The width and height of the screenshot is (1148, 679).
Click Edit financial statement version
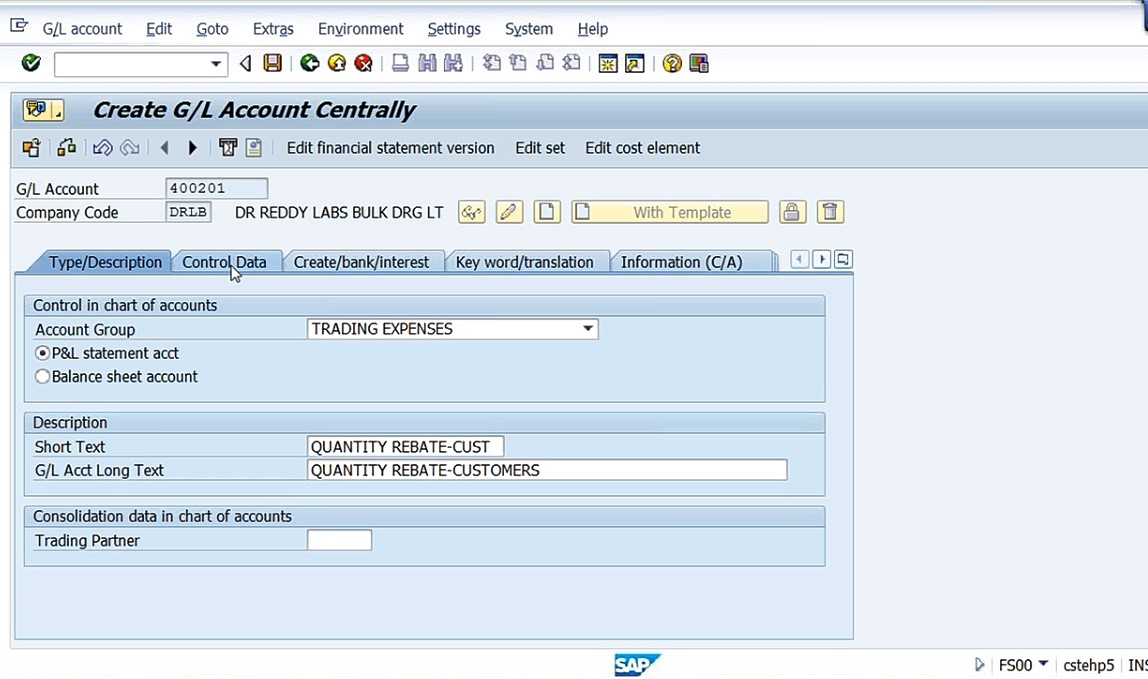(390, 148)
